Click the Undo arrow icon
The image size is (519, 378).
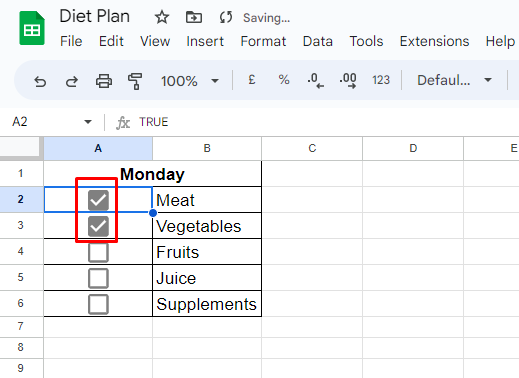(40, 81)
